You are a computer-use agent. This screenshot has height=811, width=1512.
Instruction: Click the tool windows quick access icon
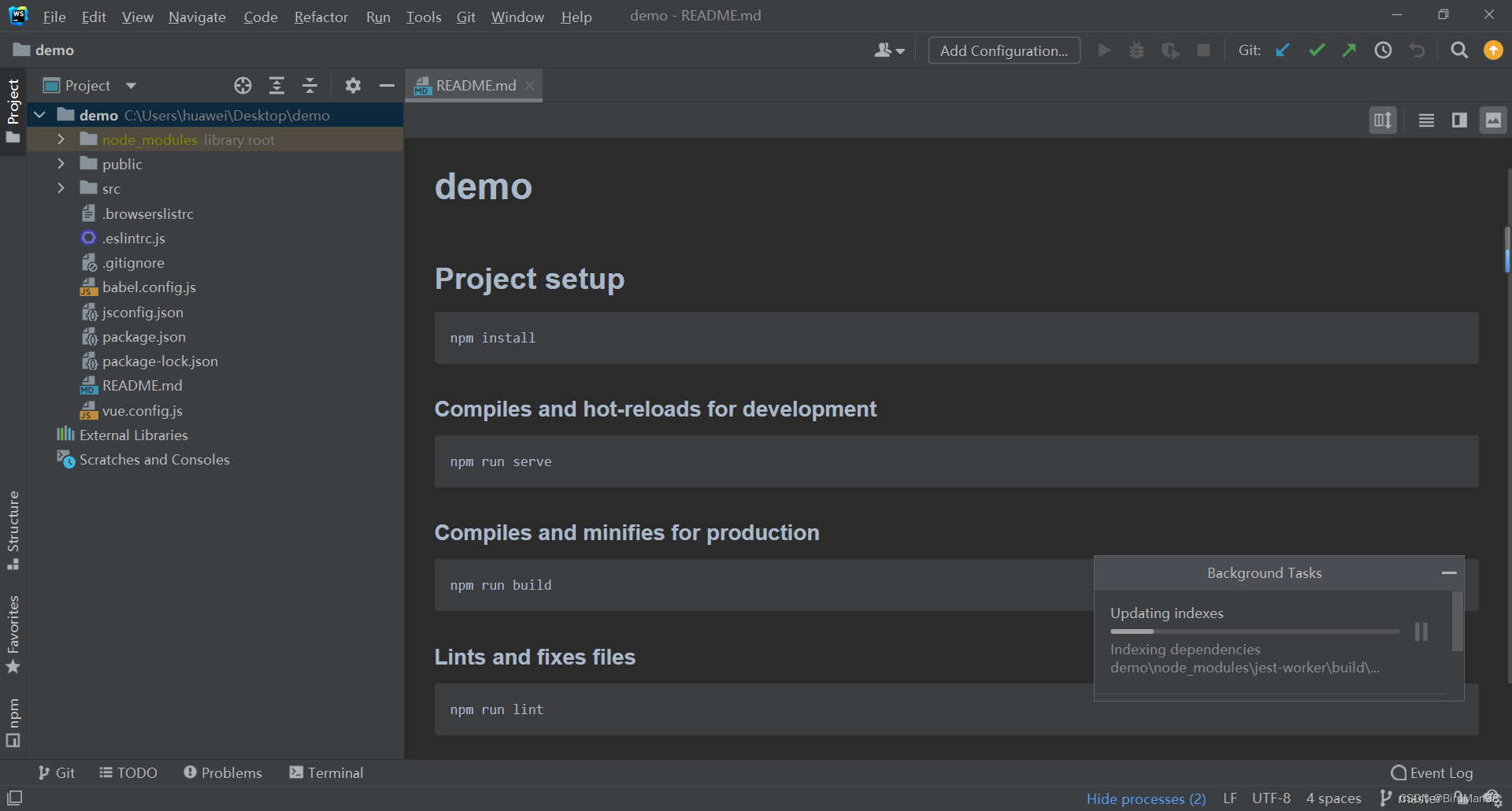(14, 798)
